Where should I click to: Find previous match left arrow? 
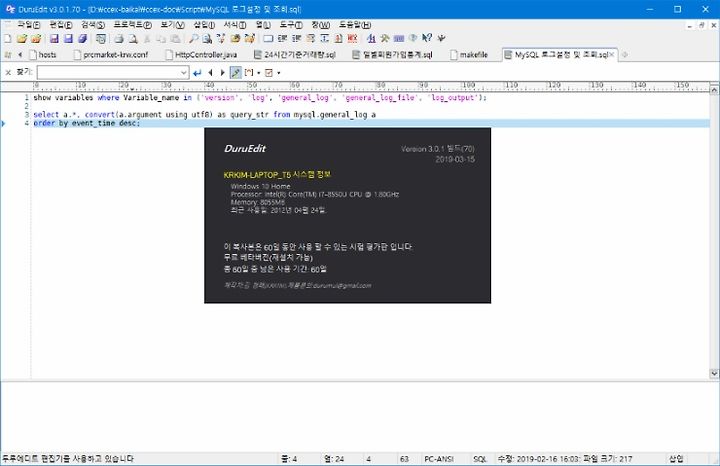(210, 73)
